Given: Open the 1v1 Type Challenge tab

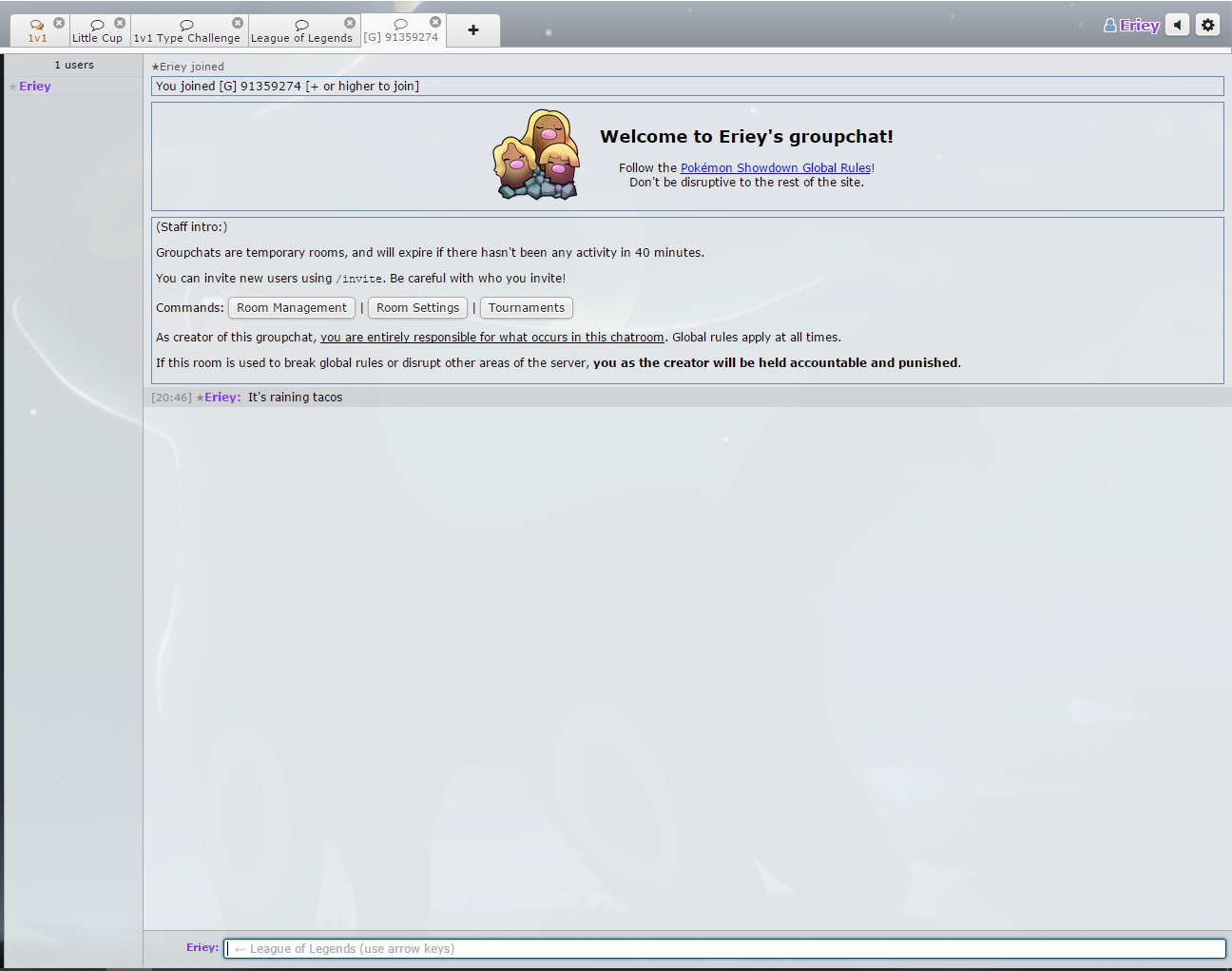Looking at the screenshot, I should (x=187, y=31).
